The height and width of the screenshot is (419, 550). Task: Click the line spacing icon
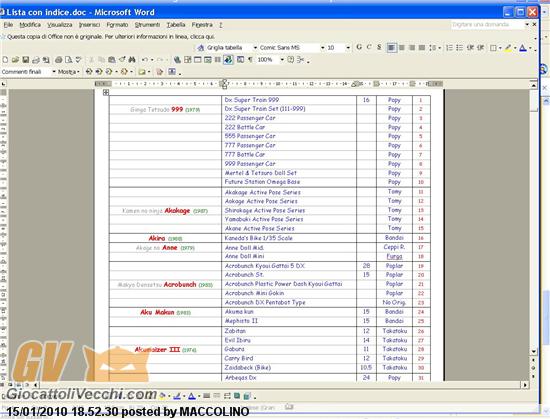click(432, 48)
